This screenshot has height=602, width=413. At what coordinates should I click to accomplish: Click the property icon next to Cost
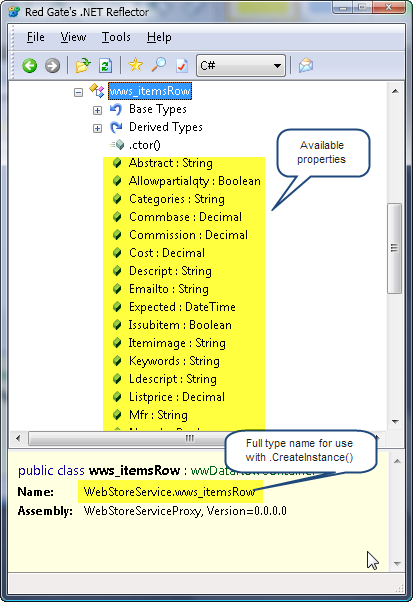[117, 253]
